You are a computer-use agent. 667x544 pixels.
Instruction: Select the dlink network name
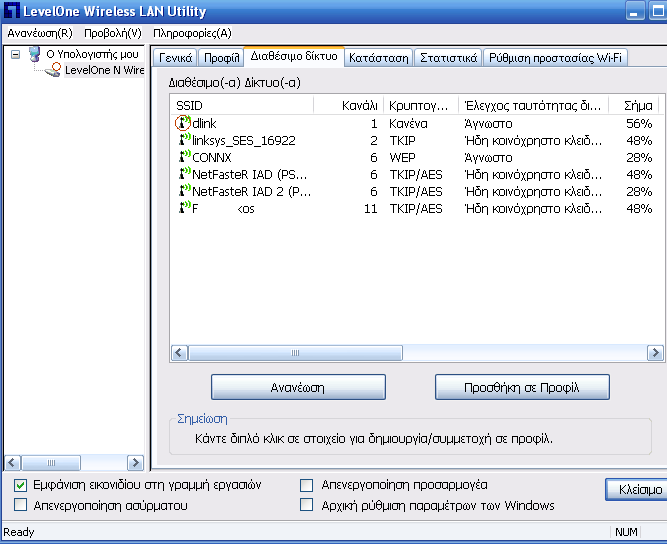coord(204,123)
